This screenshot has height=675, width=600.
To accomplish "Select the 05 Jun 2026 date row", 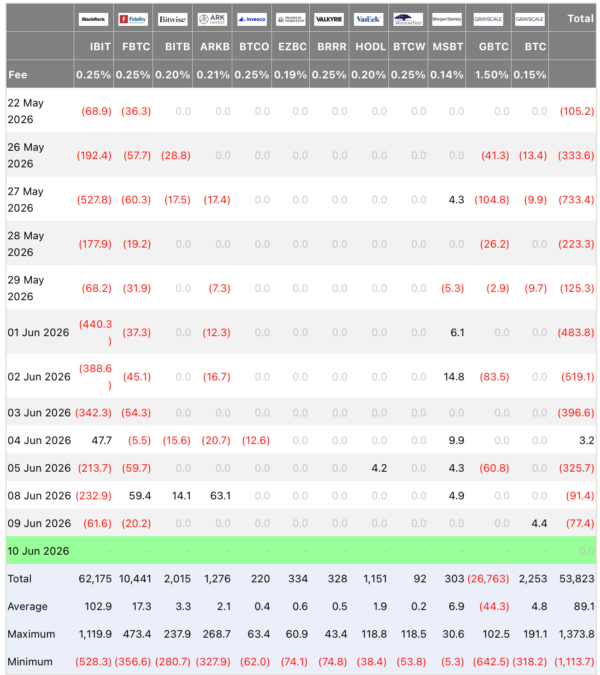I will 301,468.
